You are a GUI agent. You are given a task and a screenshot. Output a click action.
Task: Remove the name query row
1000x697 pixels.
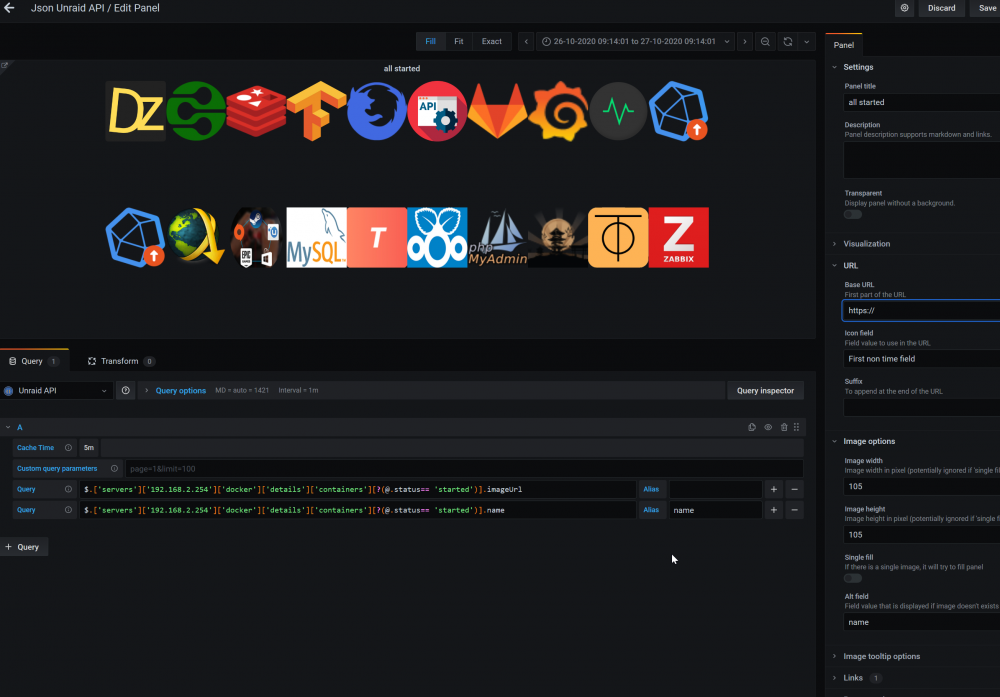[795, 510]
